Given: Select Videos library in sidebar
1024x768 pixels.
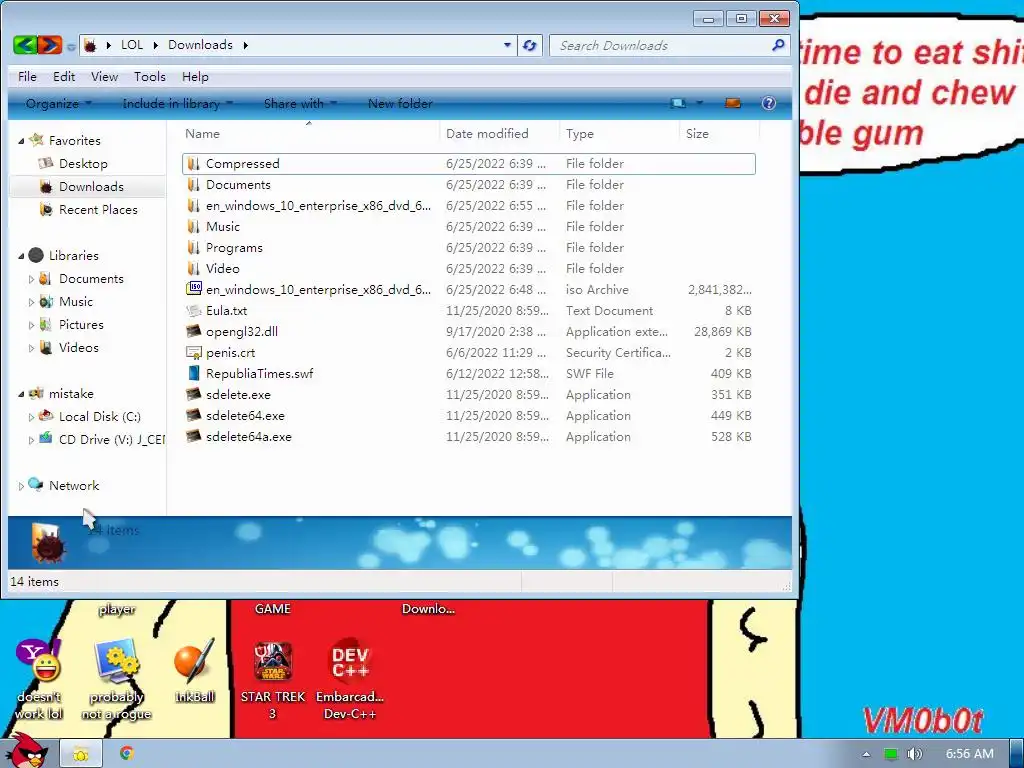Looking at the screenshot, I should coord(78,347).
